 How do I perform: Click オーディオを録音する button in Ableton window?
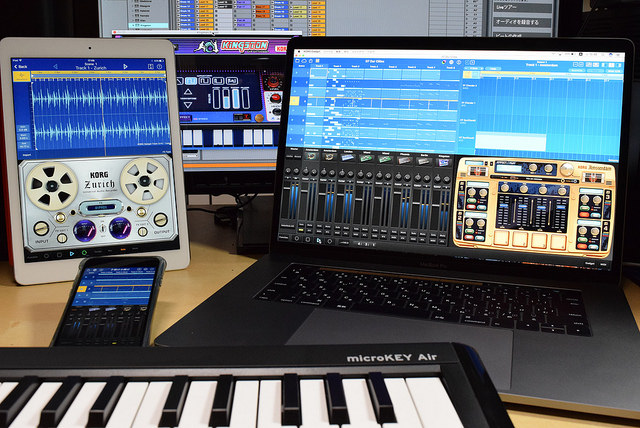click(x=522, y=22)
